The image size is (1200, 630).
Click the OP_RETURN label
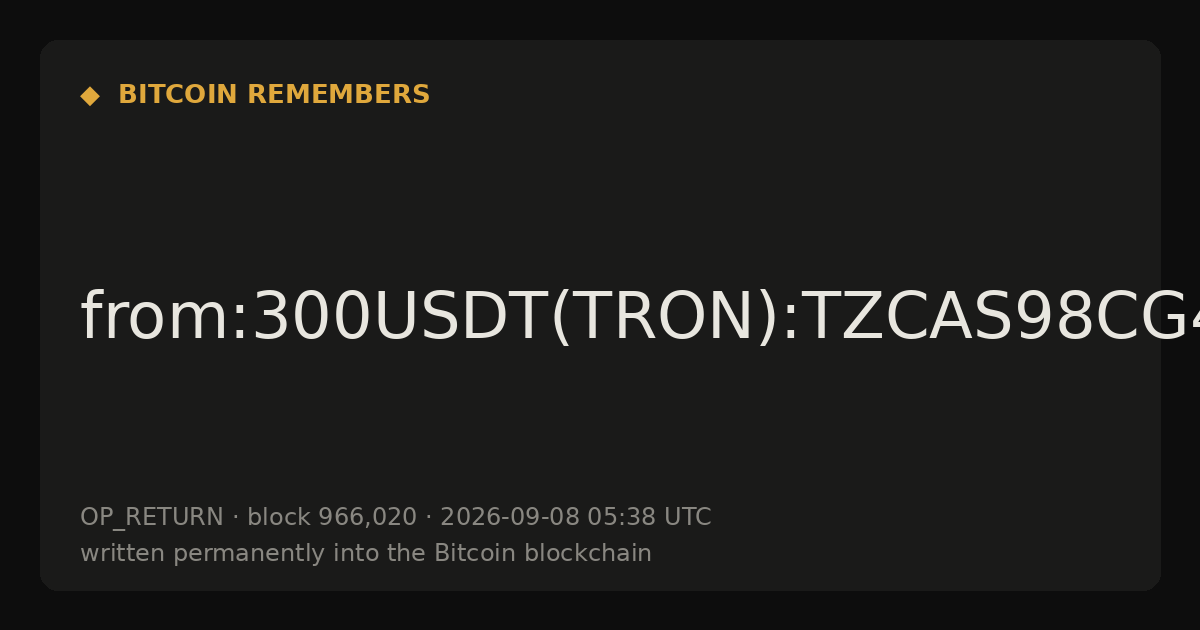[x=151, y=518]
